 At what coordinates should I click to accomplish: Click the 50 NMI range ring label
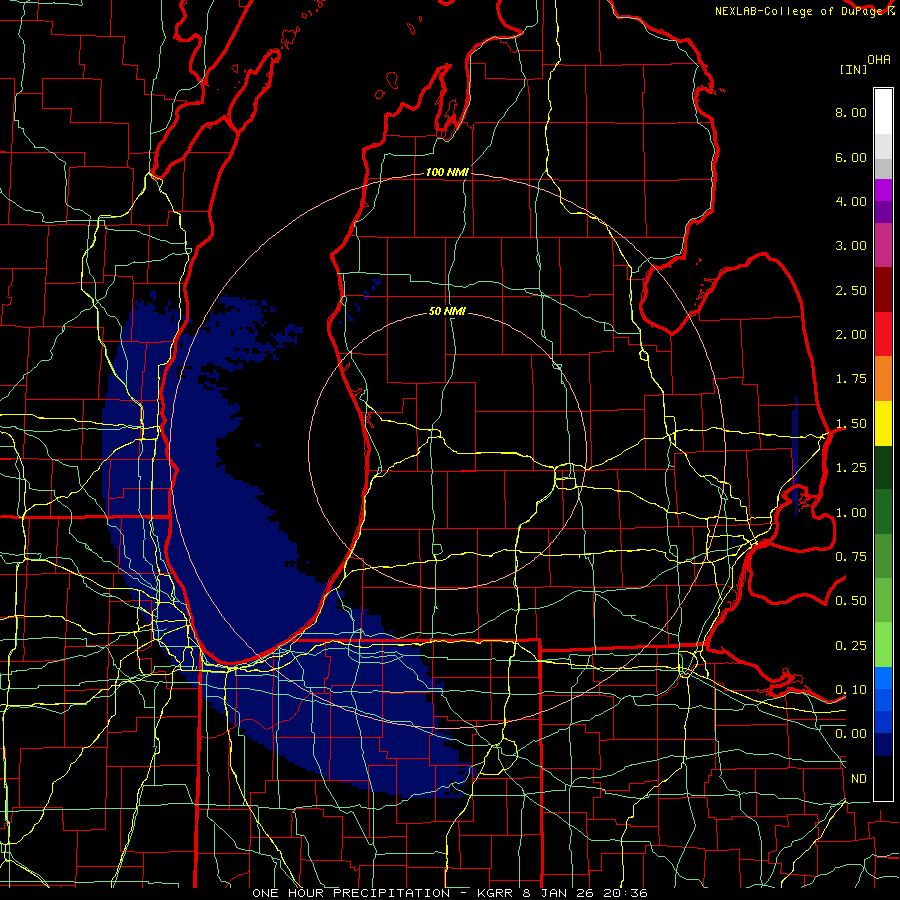tap(447, 312)
